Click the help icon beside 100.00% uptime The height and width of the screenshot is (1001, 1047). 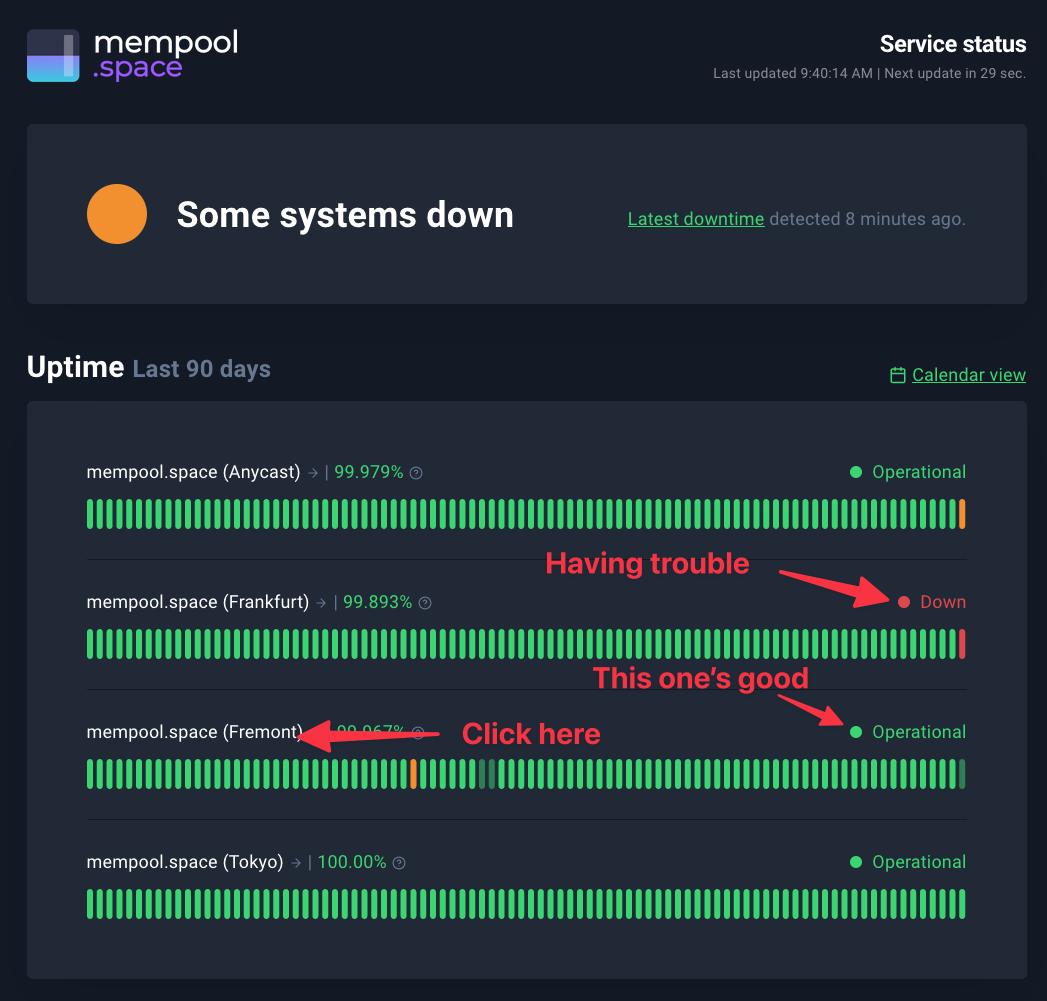399,863
